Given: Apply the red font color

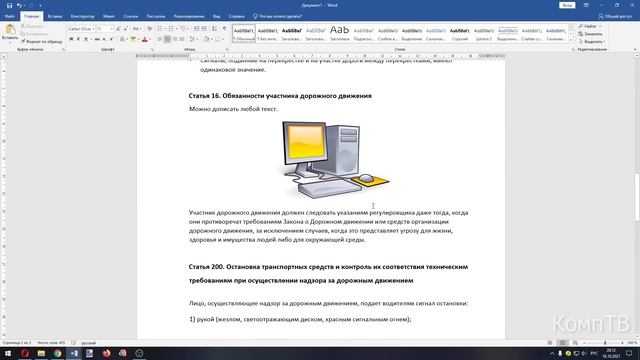Looking at the screenshot, I should (144, 39).
